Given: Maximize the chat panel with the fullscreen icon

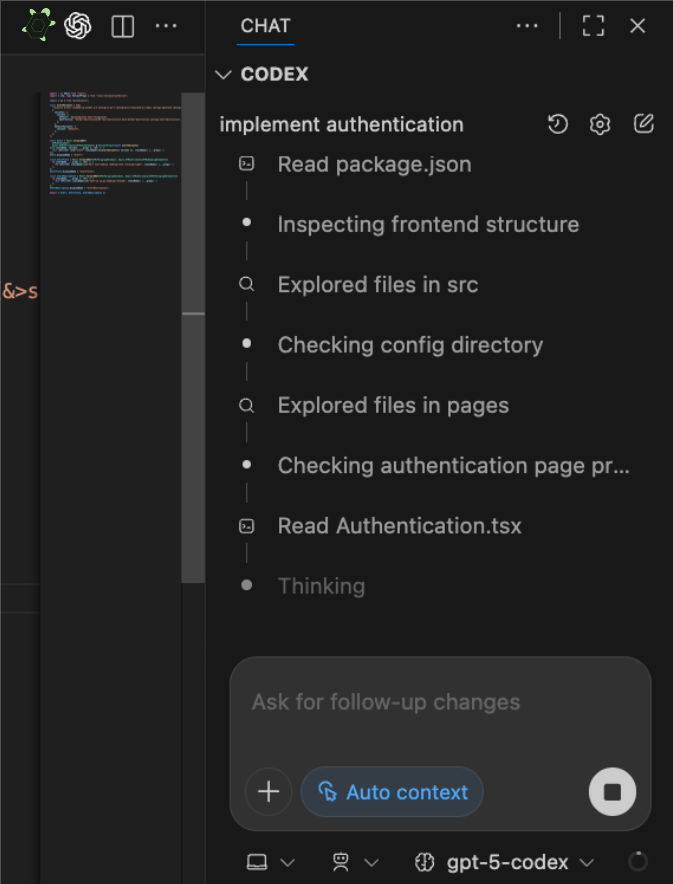Looking at the screenshot, I should tap(593, 26).
